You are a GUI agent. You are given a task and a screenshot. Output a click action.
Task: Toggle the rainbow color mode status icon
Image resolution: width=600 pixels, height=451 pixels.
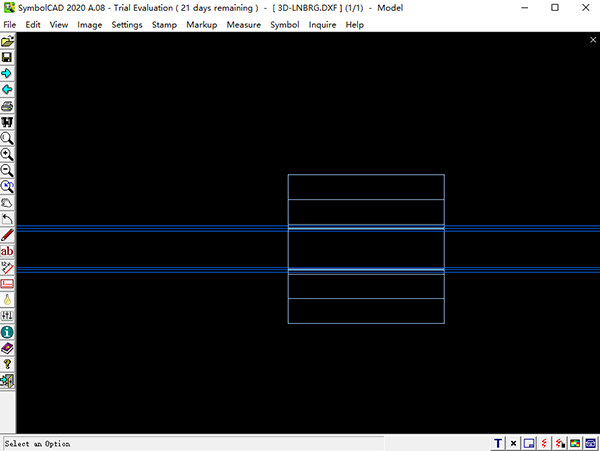point(576,443)
